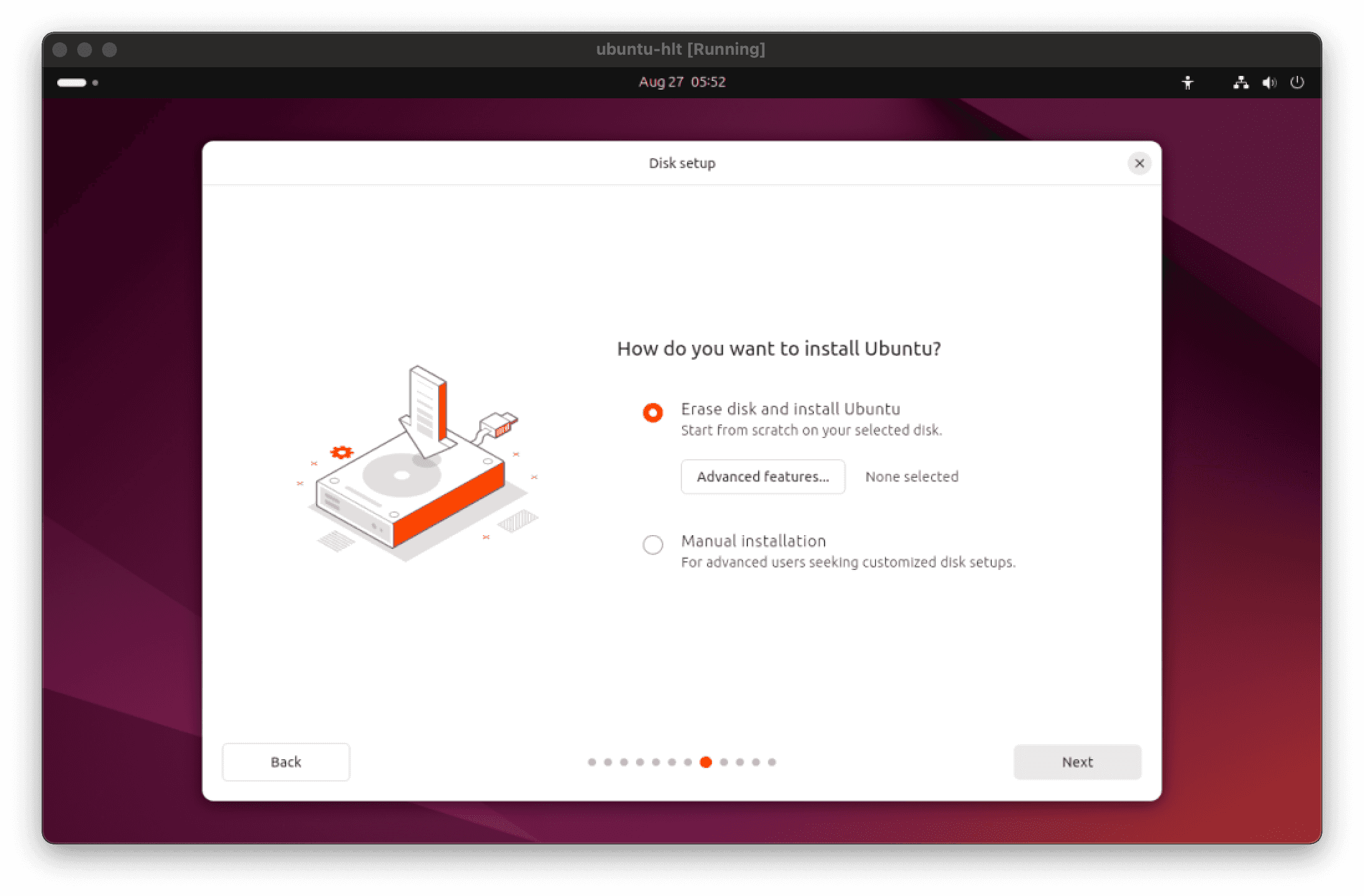Click the red VM window close button
1364x896 pixels.
click(60, 50)
